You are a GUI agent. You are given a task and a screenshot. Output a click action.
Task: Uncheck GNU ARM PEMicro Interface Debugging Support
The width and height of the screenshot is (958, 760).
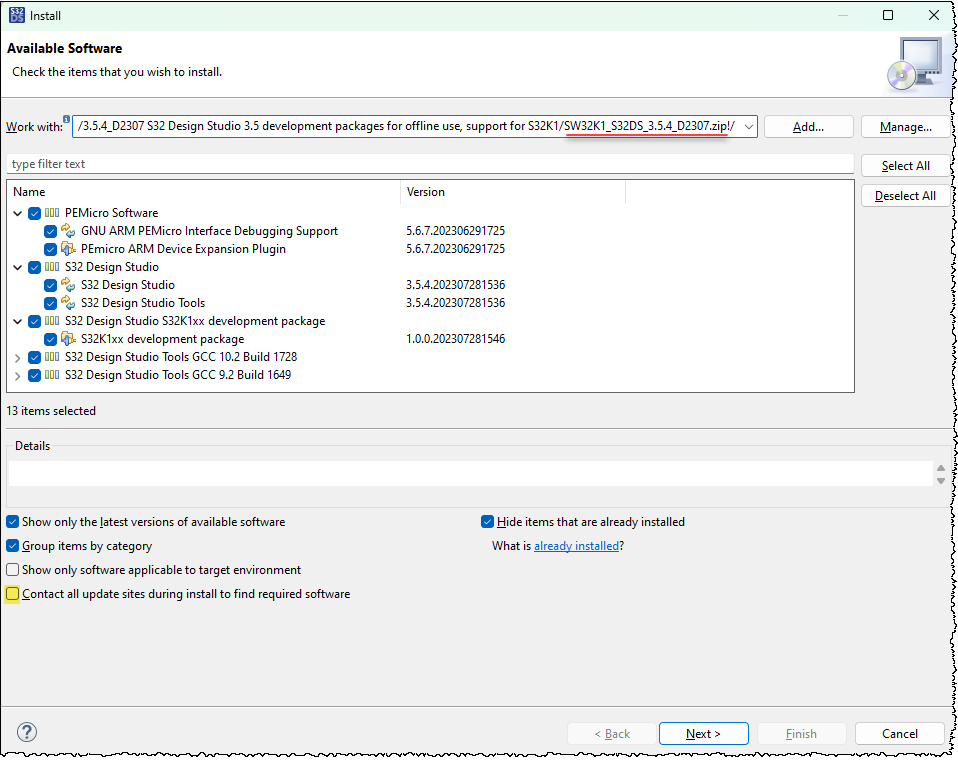[50, 232]
